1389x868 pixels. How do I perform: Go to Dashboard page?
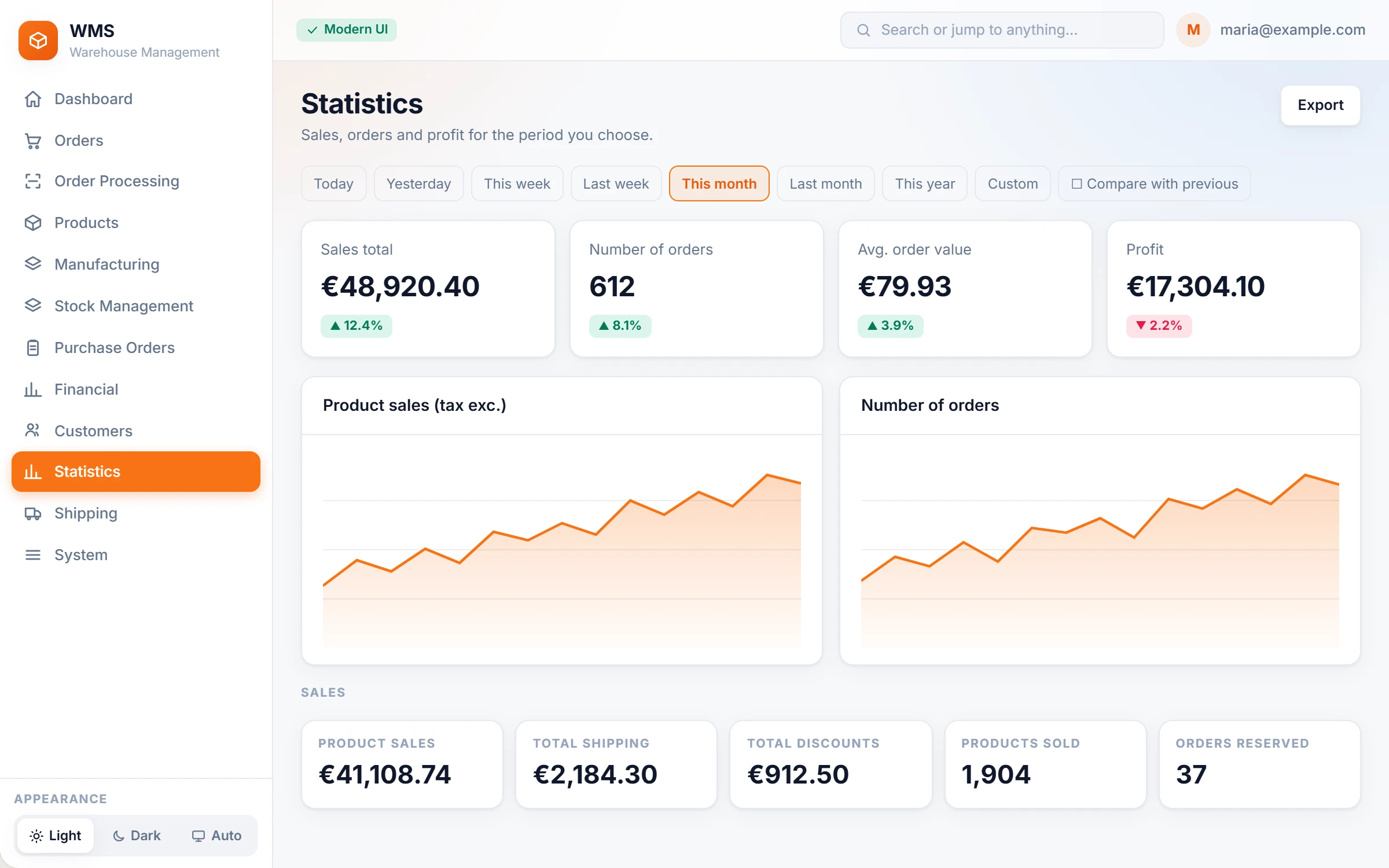pyautogui.click(x=136, y=99)
